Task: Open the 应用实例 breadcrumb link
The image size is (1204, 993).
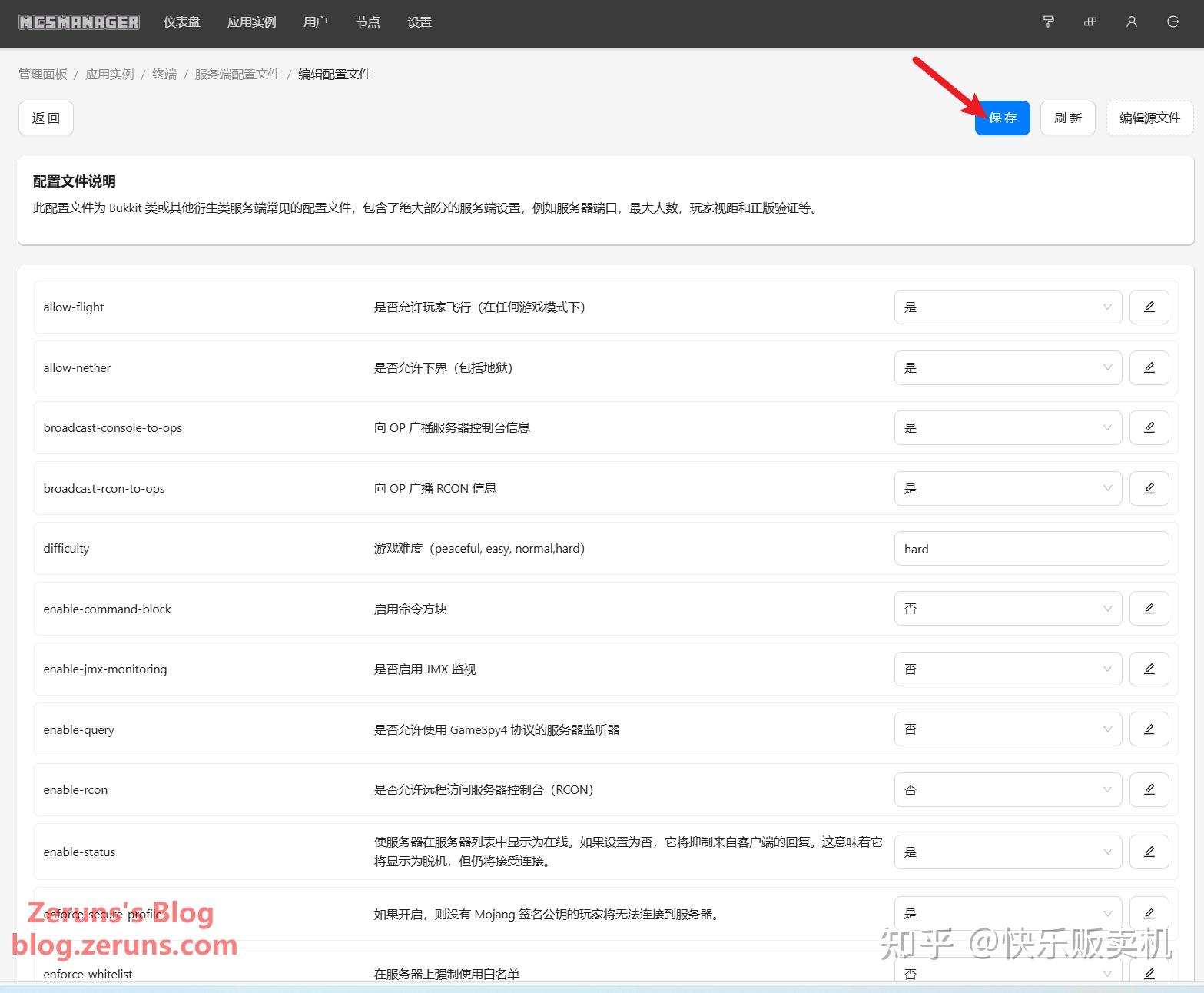Action: tap(110, 74)
